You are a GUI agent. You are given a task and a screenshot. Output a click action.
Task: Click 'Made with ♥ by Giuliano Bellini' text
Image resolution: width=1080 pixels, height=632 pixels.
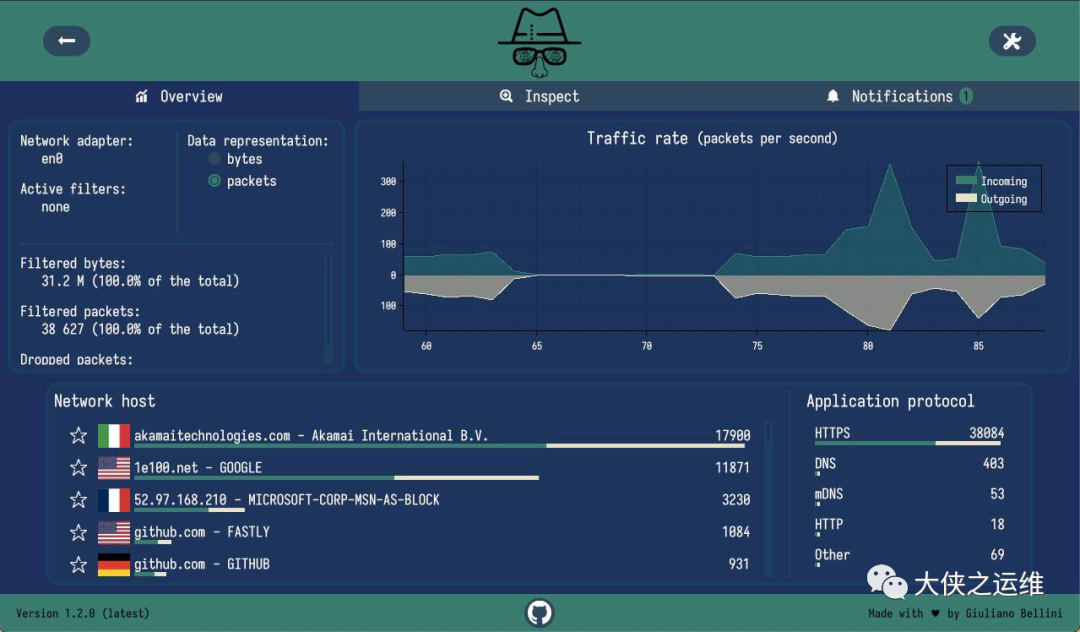tap(965, 613)
